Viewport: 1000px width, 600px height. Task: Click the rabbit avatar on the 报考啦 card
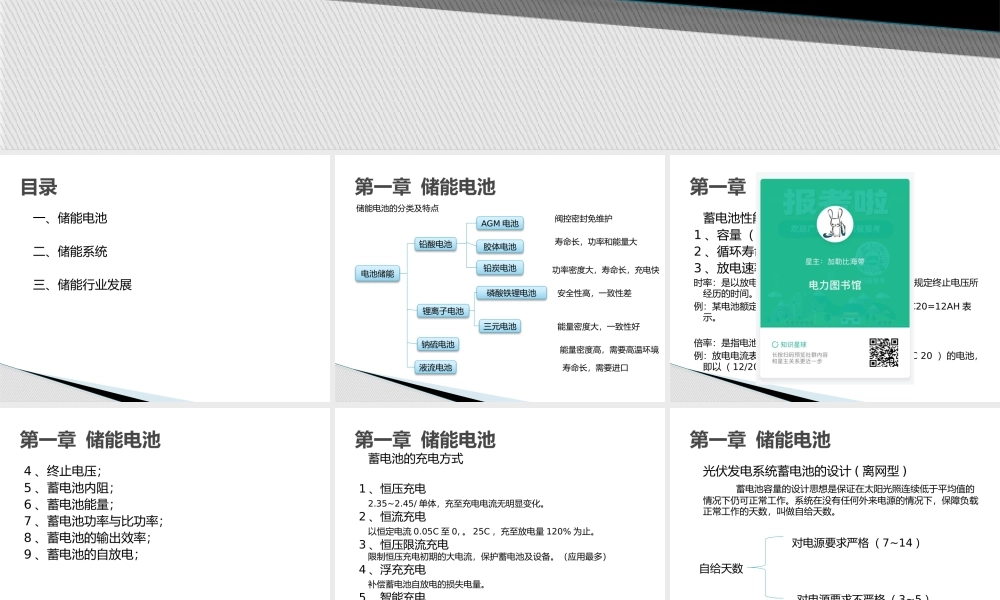pos(835,224)
